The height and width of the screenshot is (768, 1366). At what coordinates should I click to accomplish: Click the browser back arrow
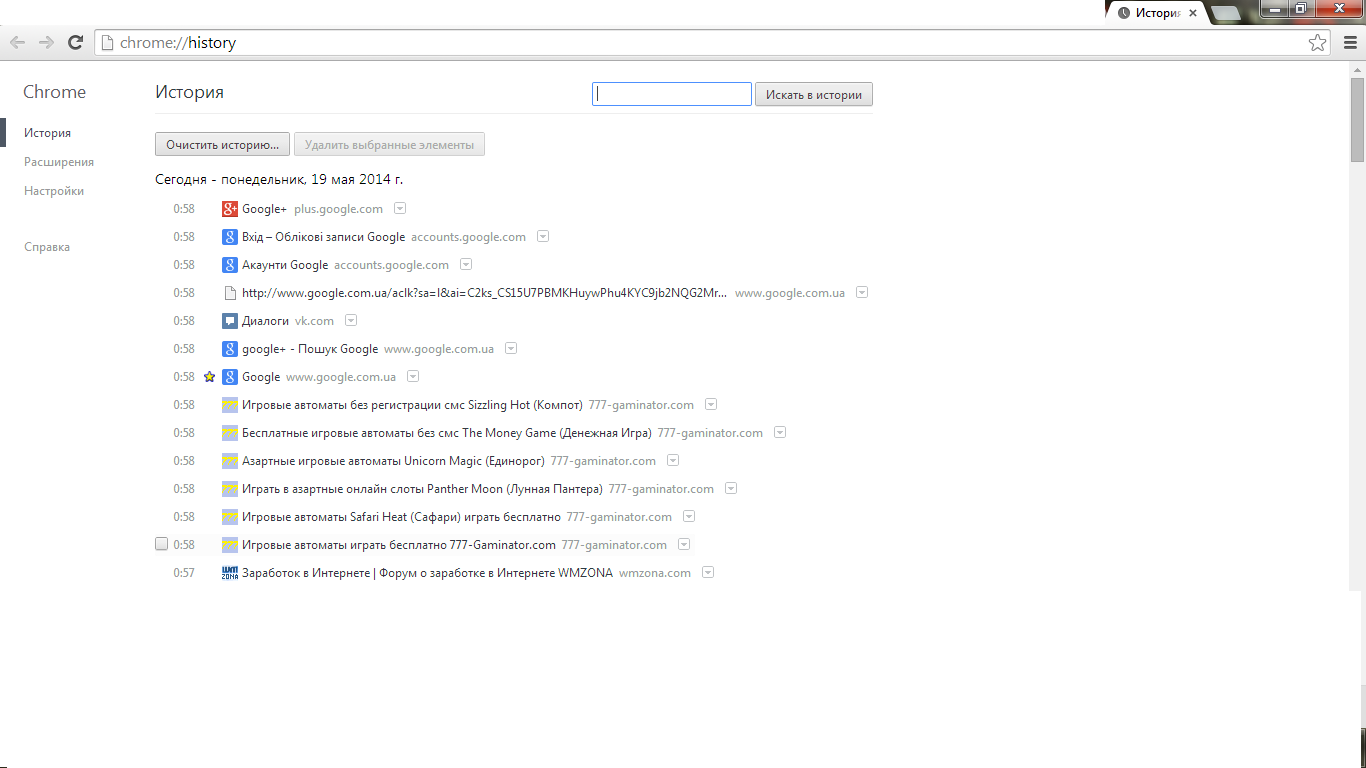click(17, 42)
